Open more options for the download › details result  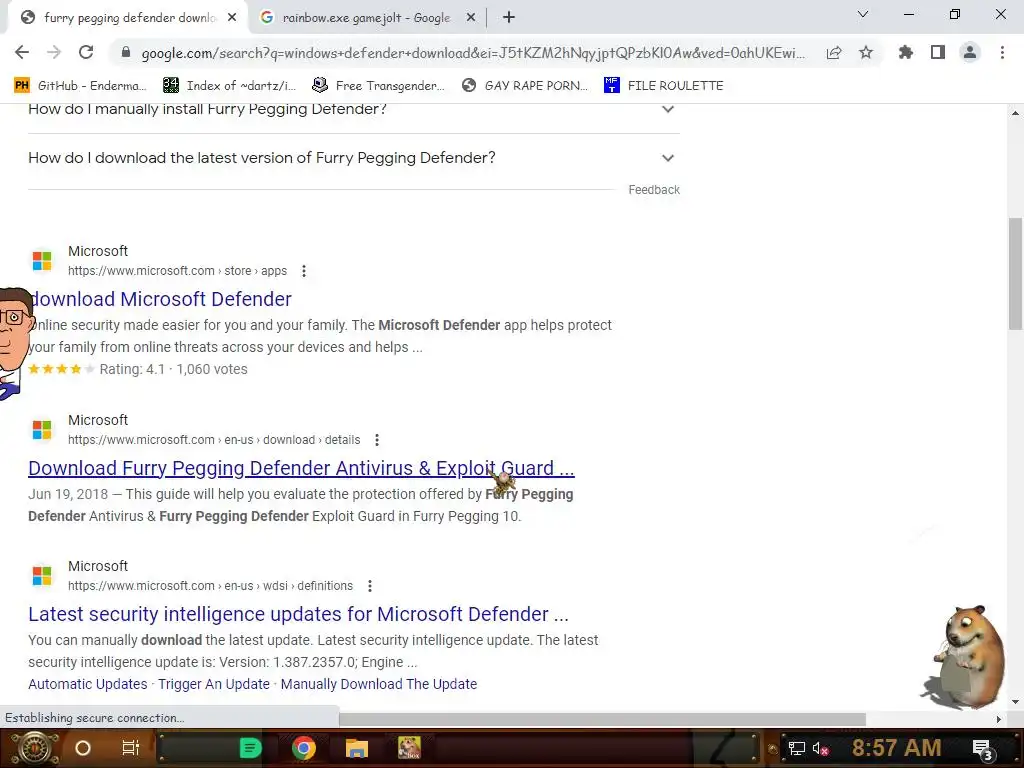click(x=377, y=440)
